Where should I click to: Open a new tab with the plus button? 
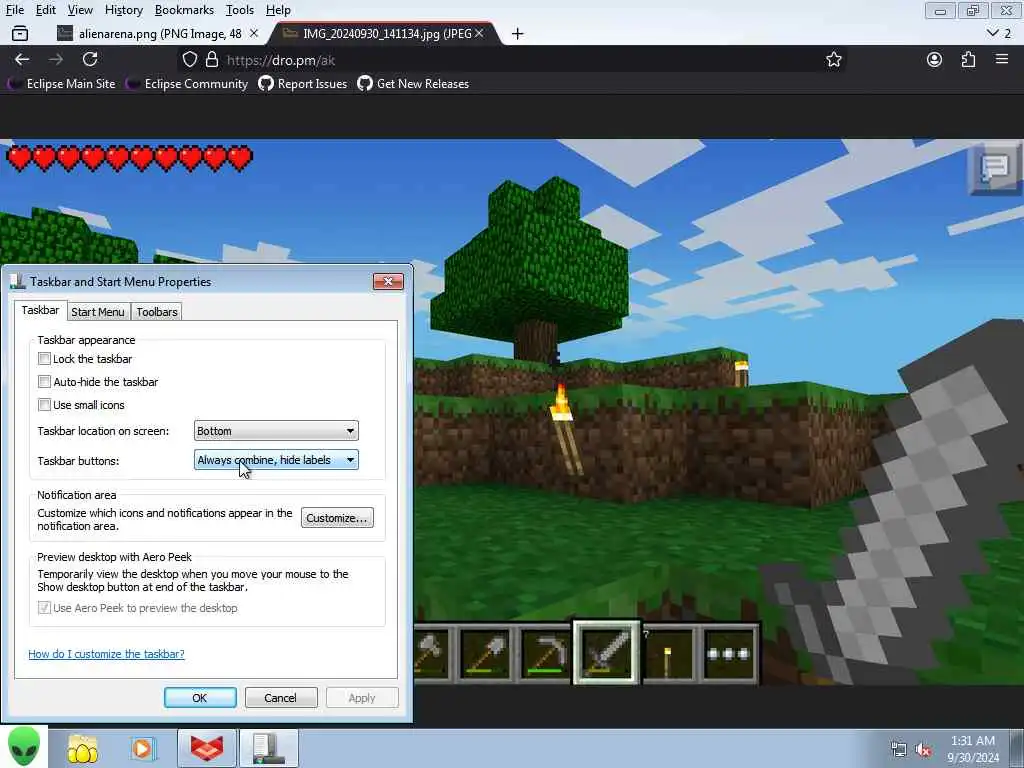[x=517, y=33]
